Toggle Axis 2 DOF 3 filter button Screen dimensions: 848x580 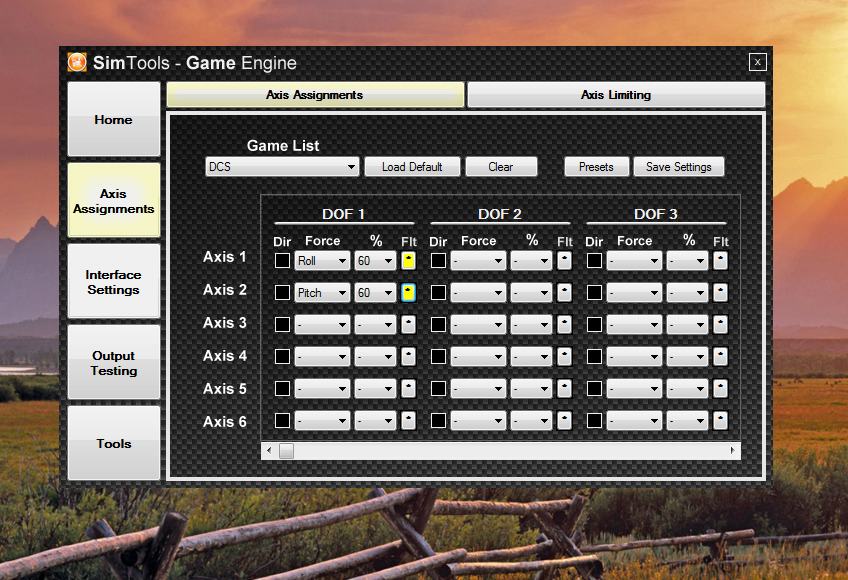pos(720,293)
